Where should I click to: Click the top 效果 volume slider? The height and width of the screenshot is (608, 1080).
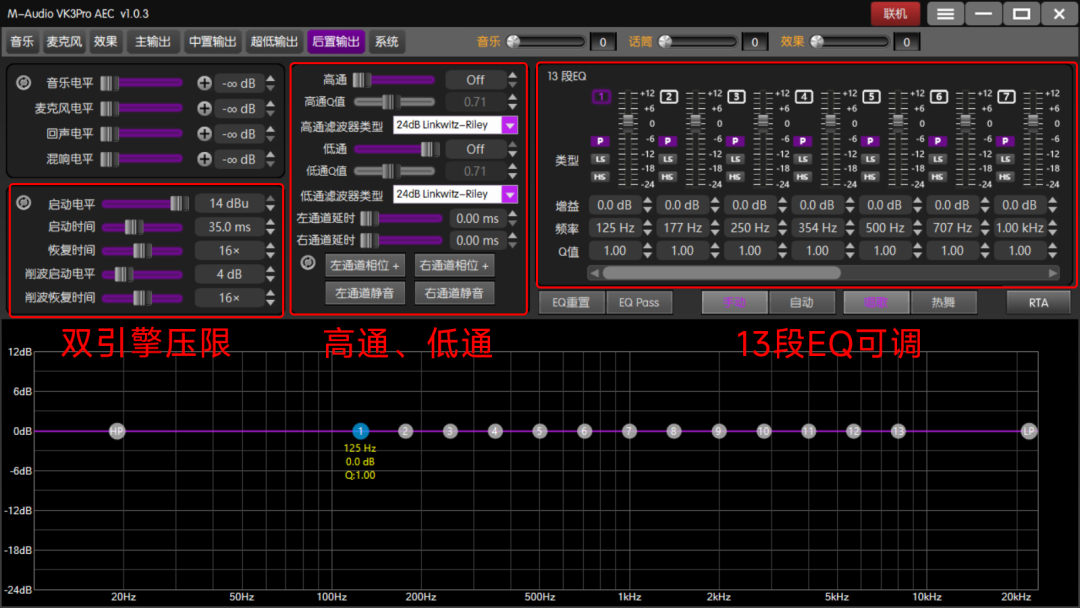(x=849, y=42)
